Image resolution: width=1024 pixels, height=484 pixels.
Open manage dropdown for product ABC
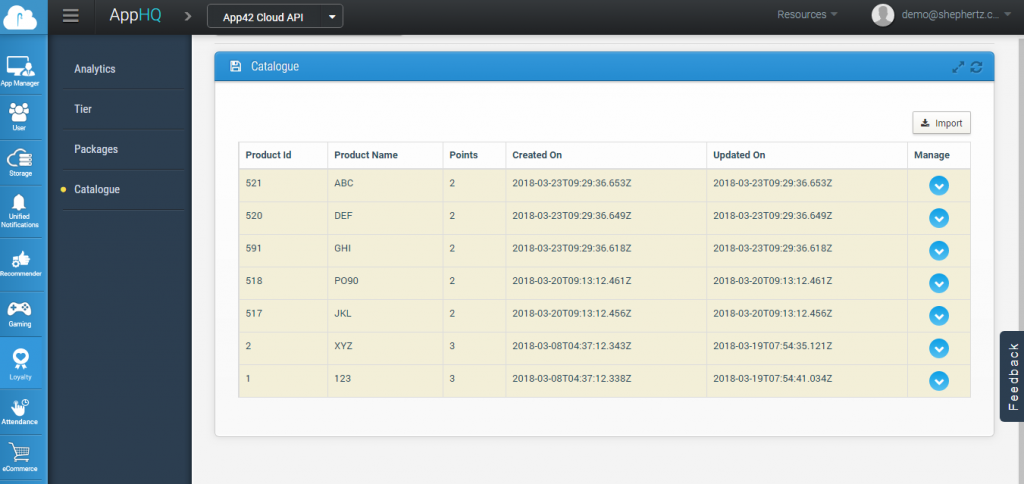[x=938, y=185]
